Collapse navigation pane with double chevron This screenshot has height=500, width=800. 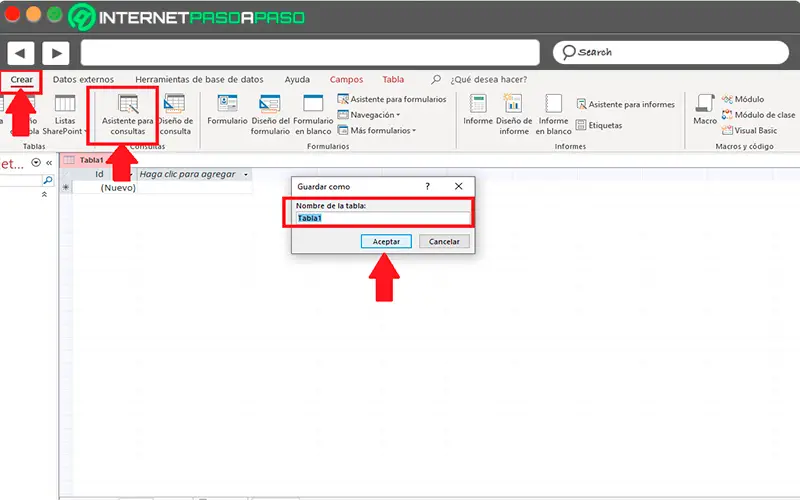tap(49, 163)
